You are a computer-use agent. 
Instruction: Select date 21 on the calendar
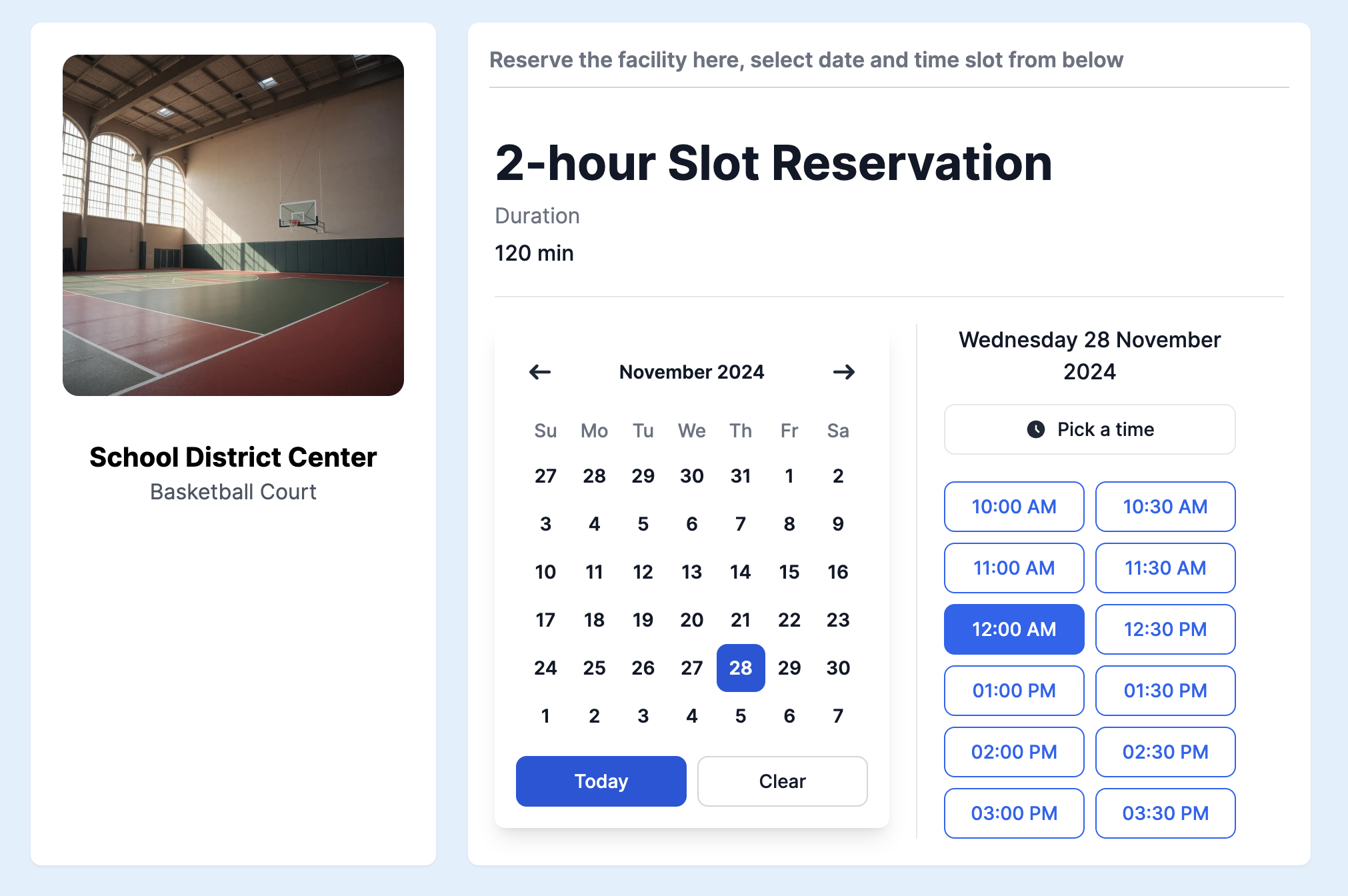740,619
